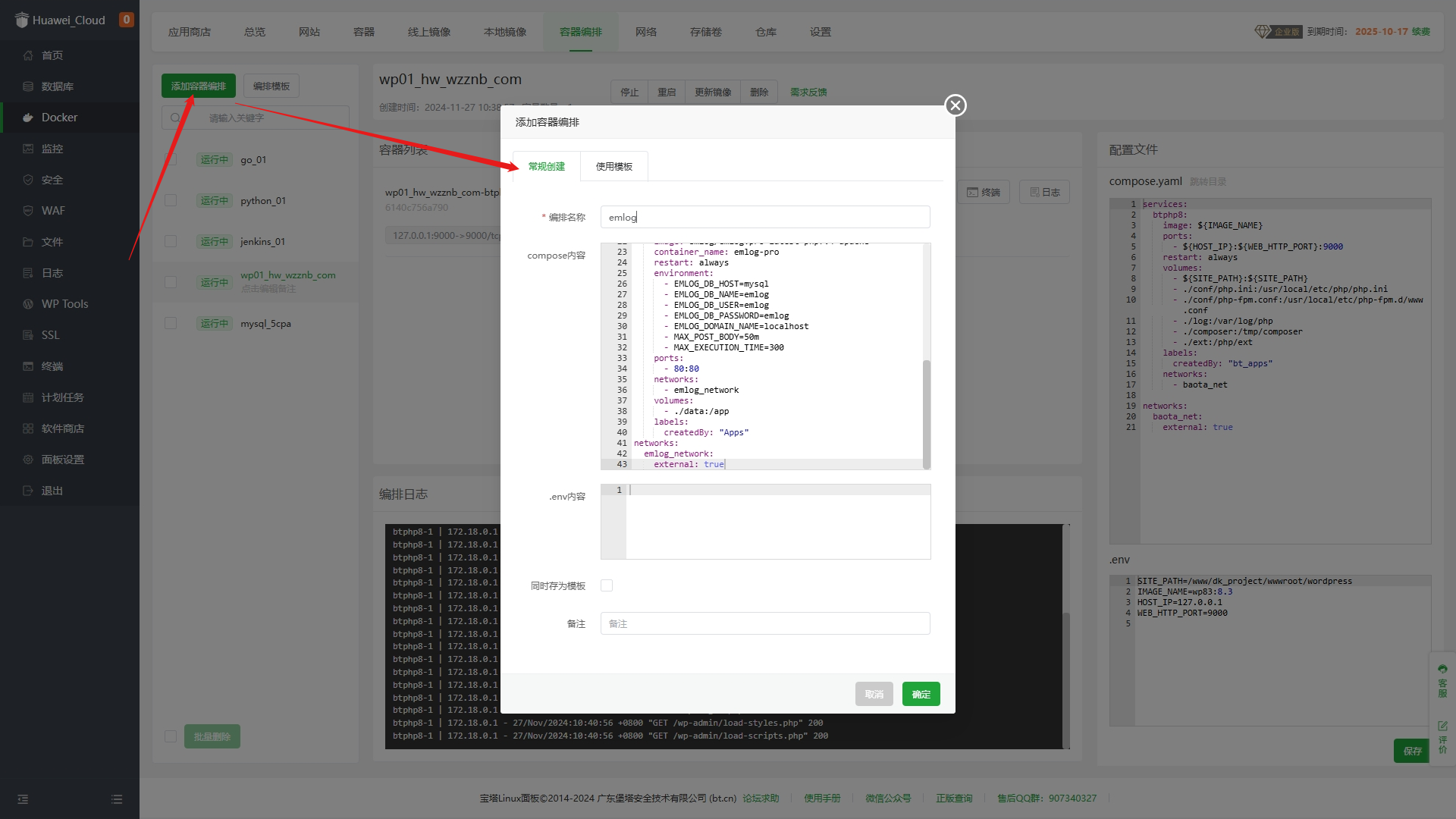The height and width of the screenshot is (819, 1456).
Task: Click the 添加容器编排 green button
Action: coord(199,86)
